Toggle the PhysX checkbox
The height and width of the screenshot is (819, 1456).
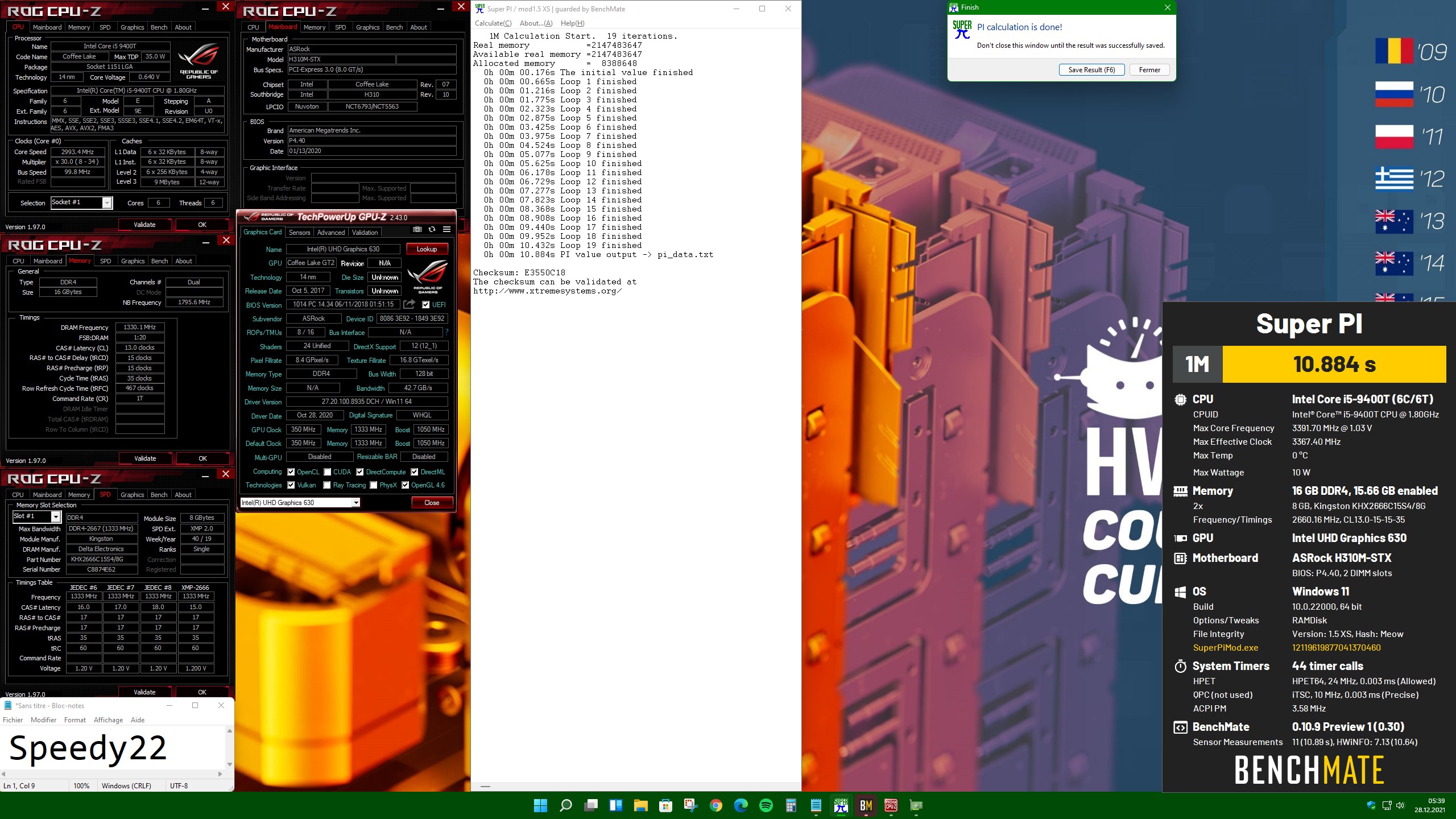pyautogui.click(x=374, y=485)
